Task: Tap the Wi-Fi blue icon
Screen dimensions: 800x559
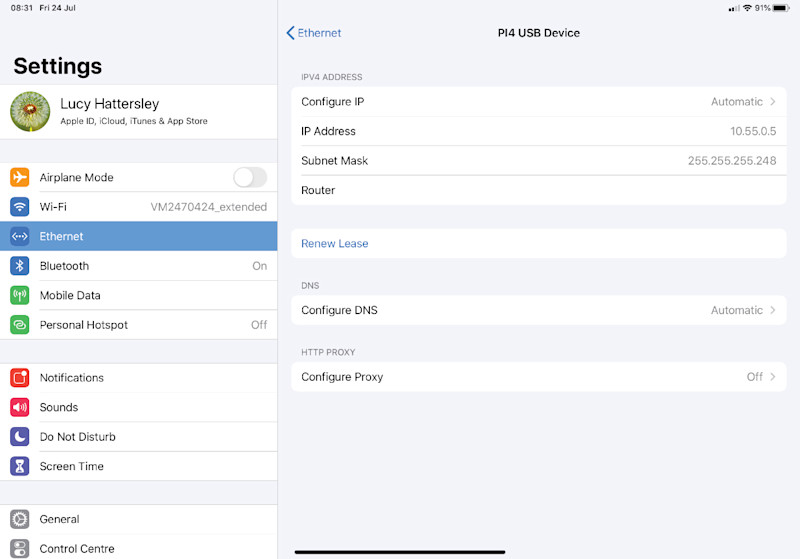Action: (x=19, y=207)
